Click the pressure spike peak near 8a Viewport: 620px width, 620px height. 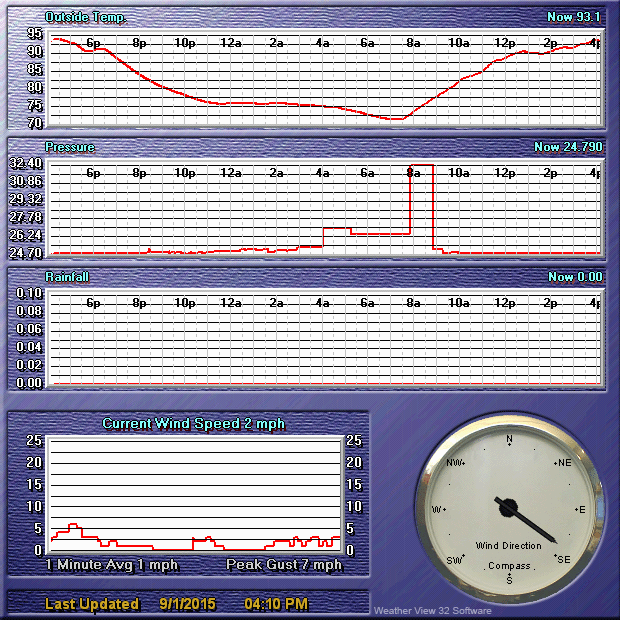(x=421, y=165)
